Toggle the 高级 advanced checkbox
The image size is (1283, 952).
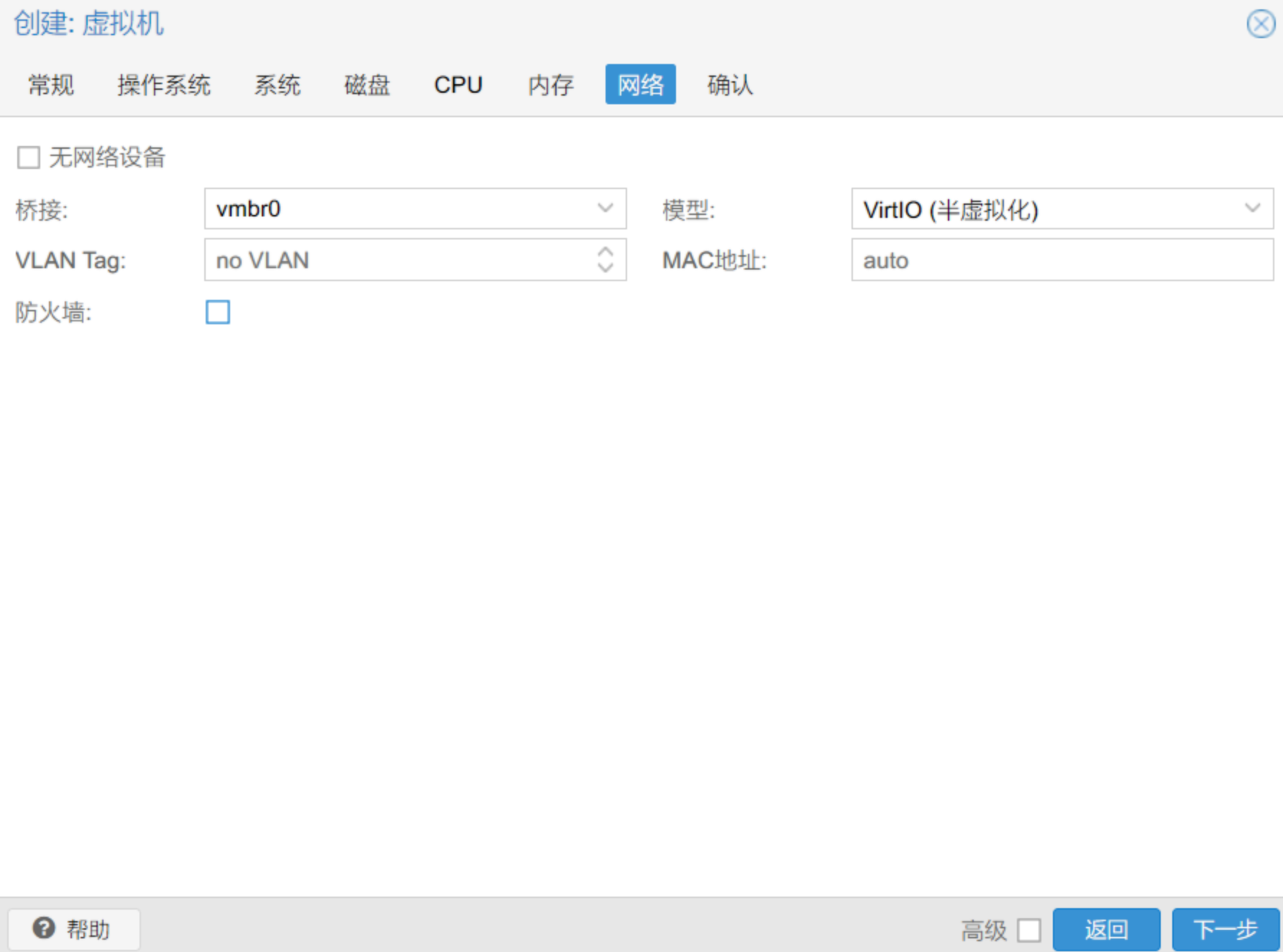[x=1028, y=930]
